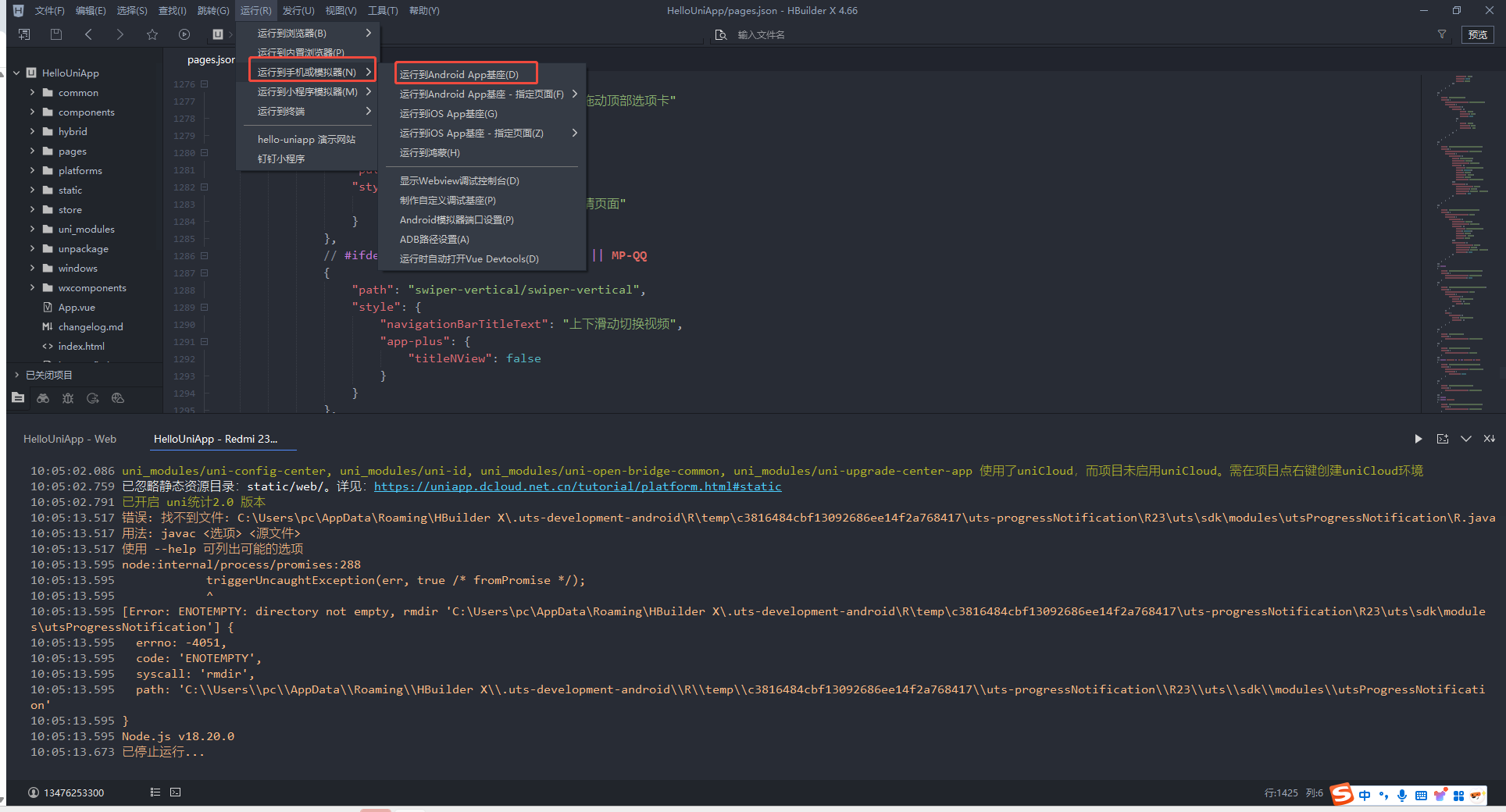
Task: Select the pages.json editor tab
Action: pyautogui.click(x=211, y=59)
